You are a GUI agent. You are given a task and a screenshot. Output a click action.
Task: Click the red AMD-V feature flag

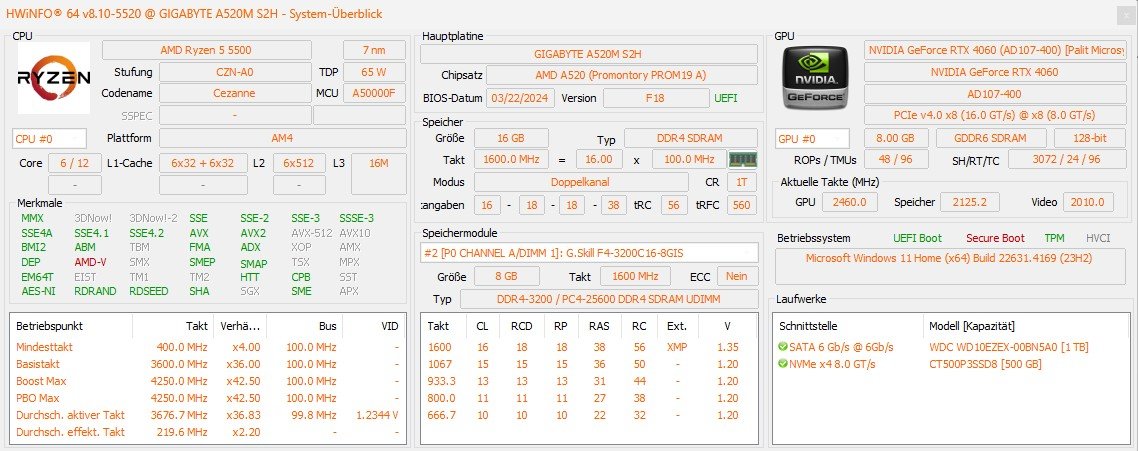click(x=90, y=262)
